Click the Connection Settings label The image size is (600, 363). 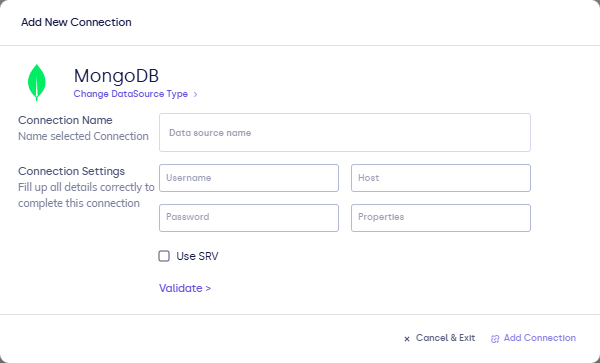click(72, 171)
